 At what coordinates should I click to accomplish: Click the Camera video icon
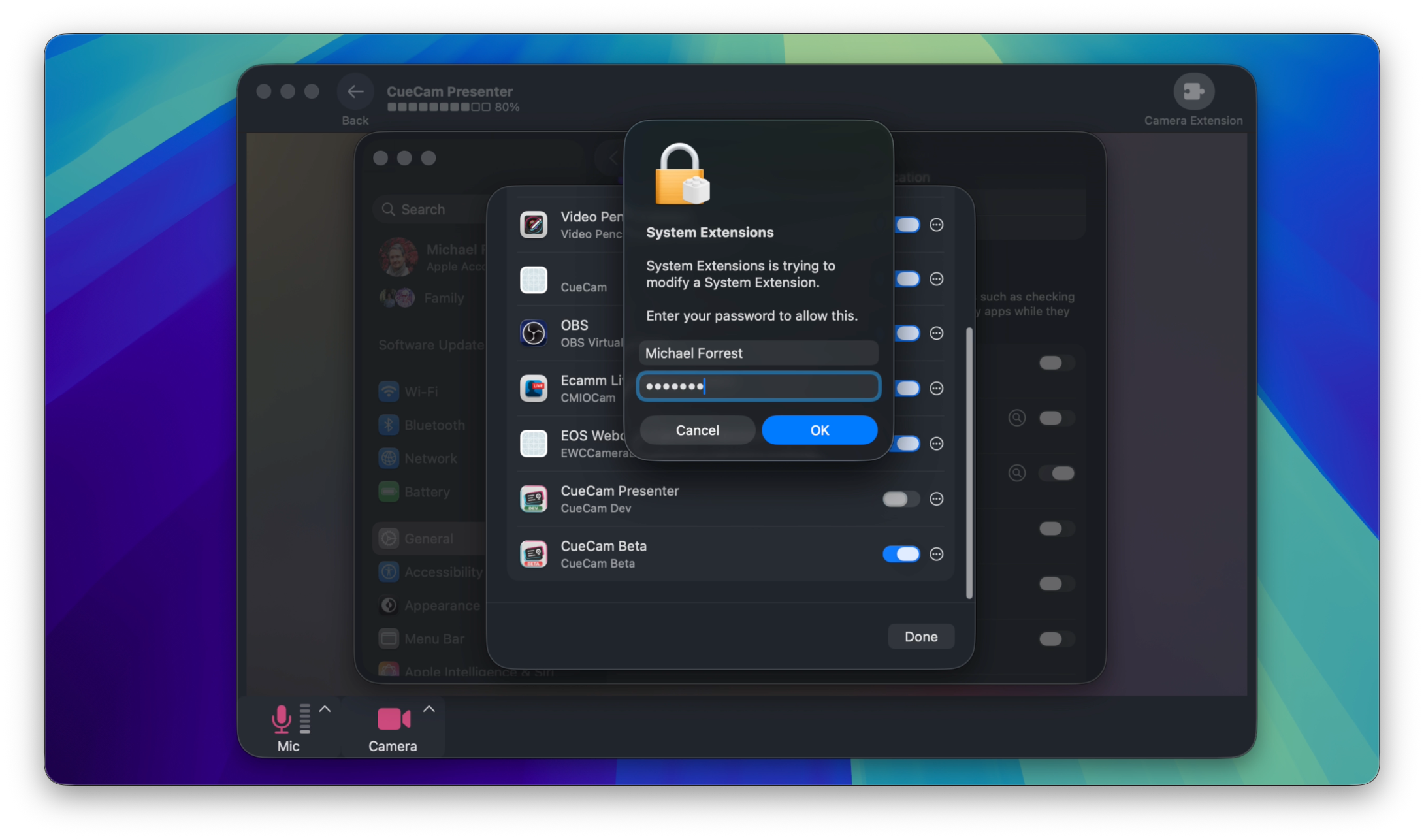pos(394,719)
